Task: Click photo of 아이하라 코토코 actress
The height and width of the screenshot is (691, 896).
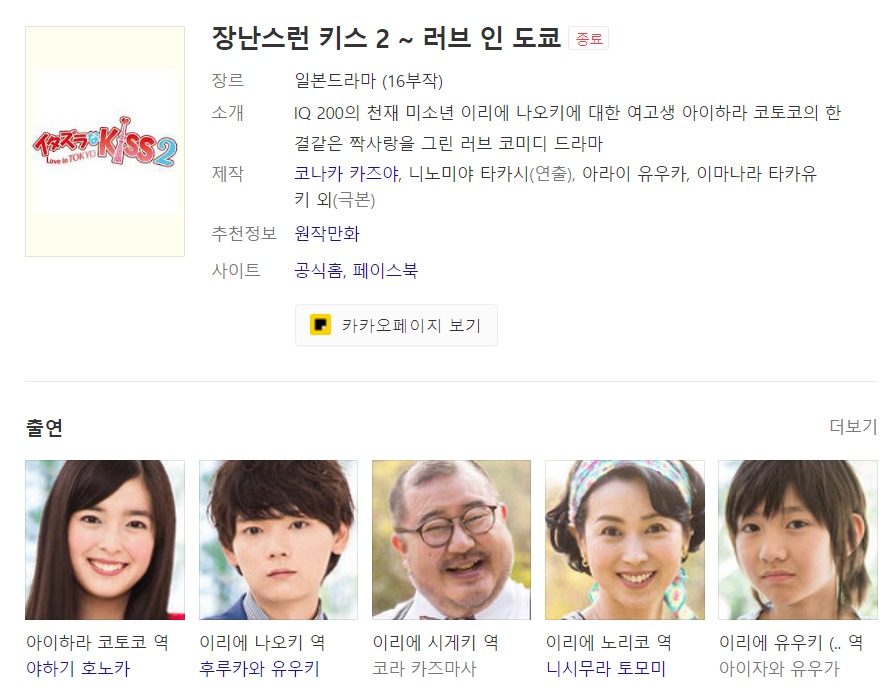Action: 105,540
